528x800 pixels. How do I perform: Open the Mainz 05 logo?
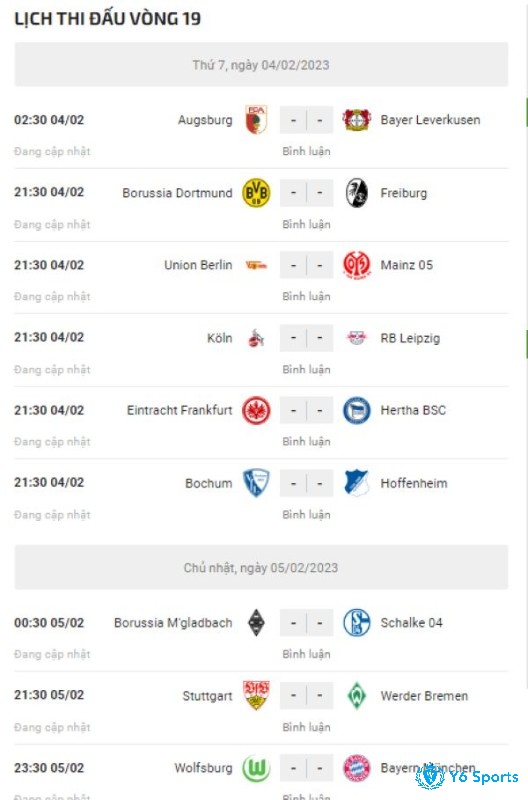[356, 265]
